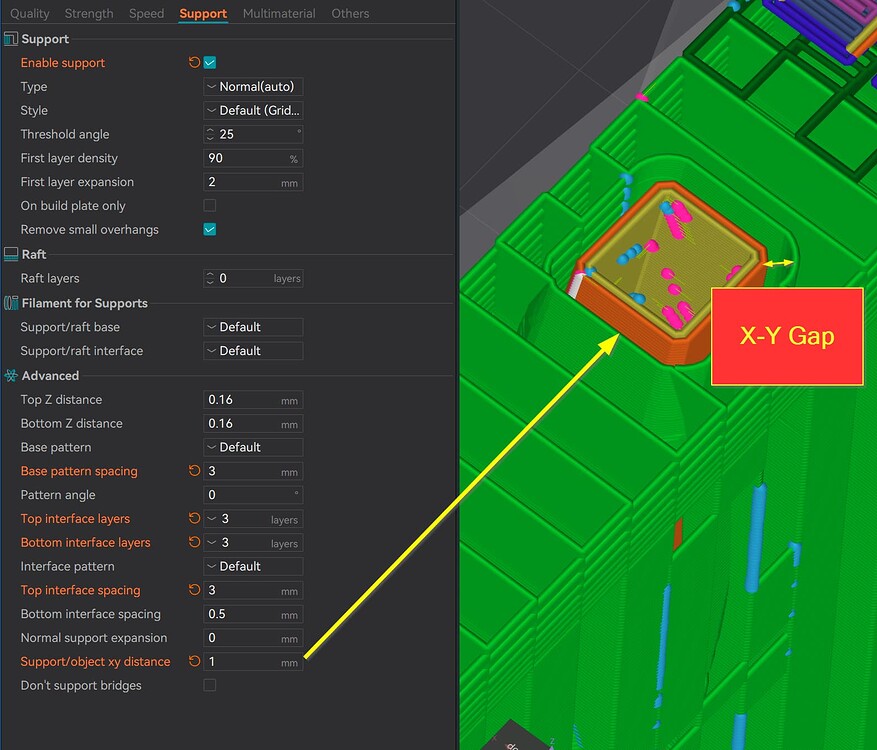Switch to the Quality tab

pyautogui.click(x=30, y=13)
